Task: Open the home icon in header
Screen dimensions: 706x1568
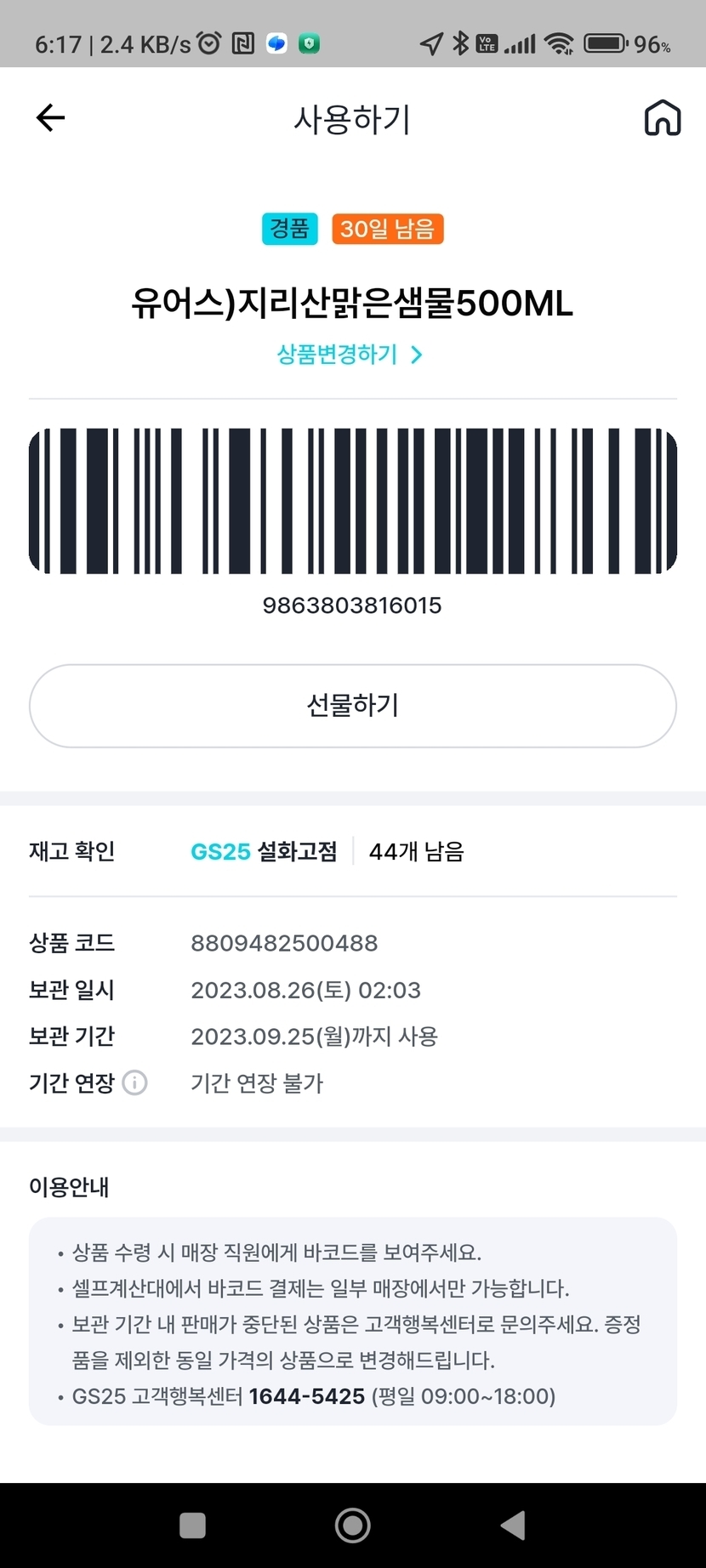Action: (663, 117)
